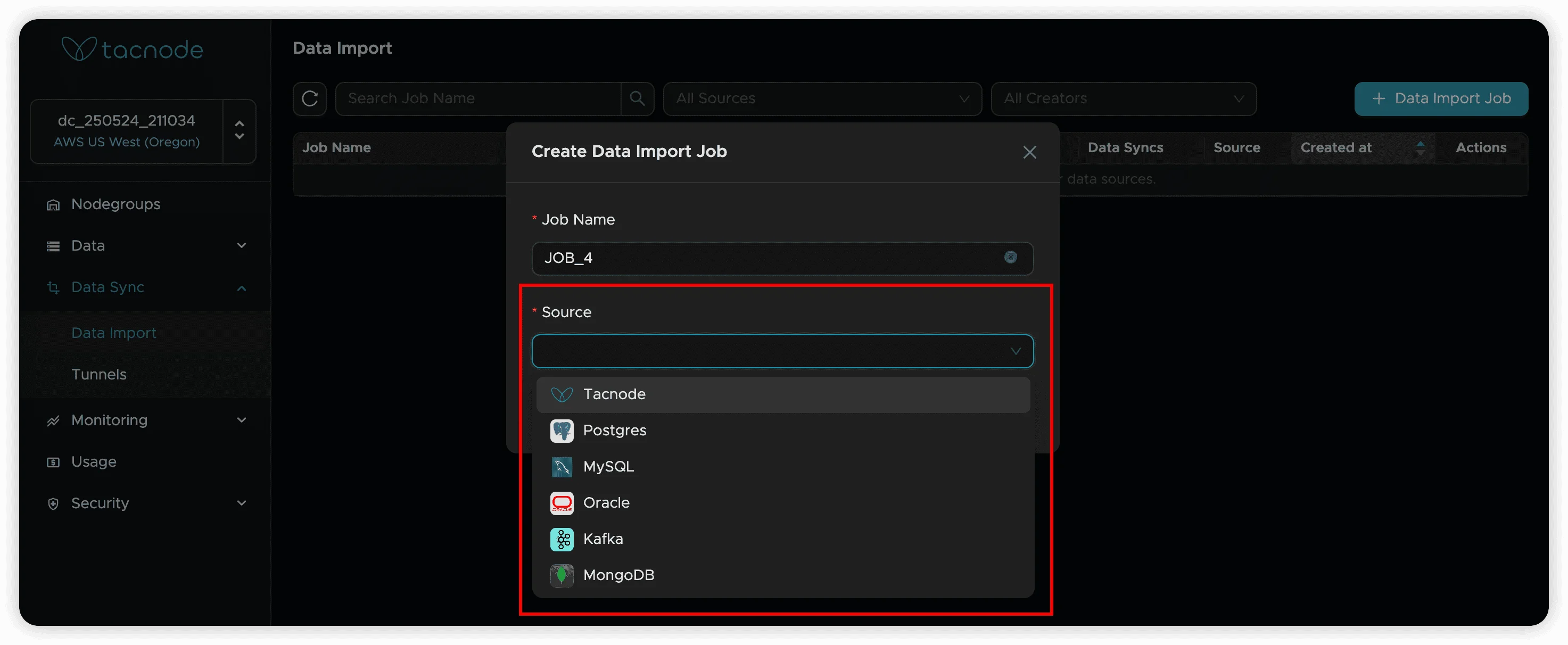Click the Data Import Job button

[1440, 98]
